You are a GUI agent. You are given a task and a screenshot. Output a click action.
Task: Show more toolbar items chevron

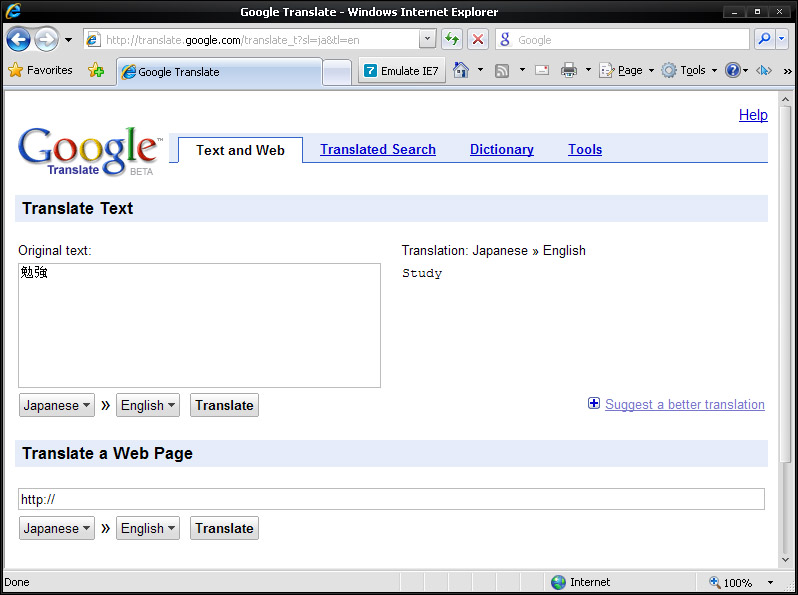coord(787,71)
